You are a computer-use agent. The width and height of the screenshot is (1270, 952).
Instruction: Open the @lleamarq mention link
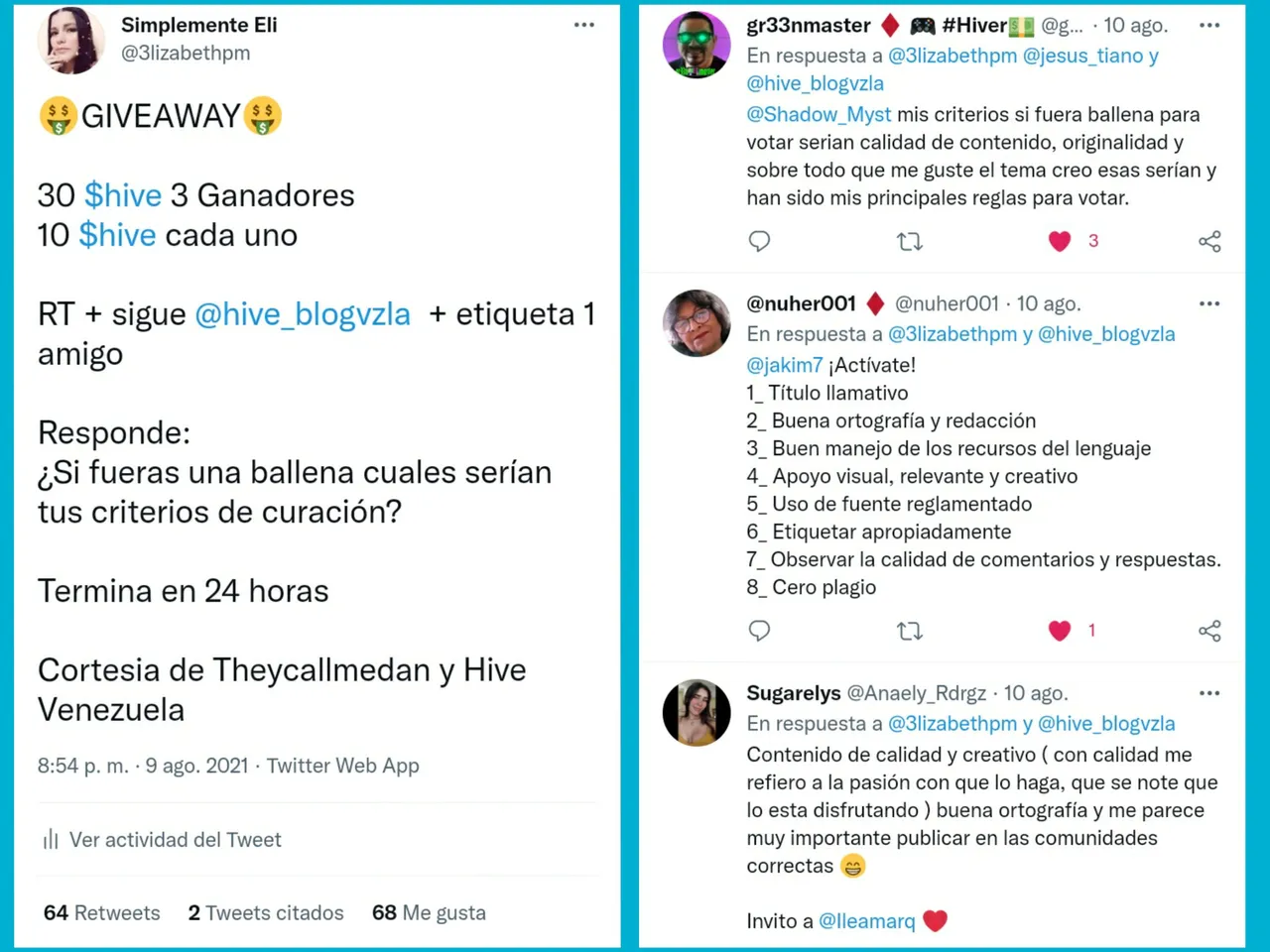tap(867, 921)
